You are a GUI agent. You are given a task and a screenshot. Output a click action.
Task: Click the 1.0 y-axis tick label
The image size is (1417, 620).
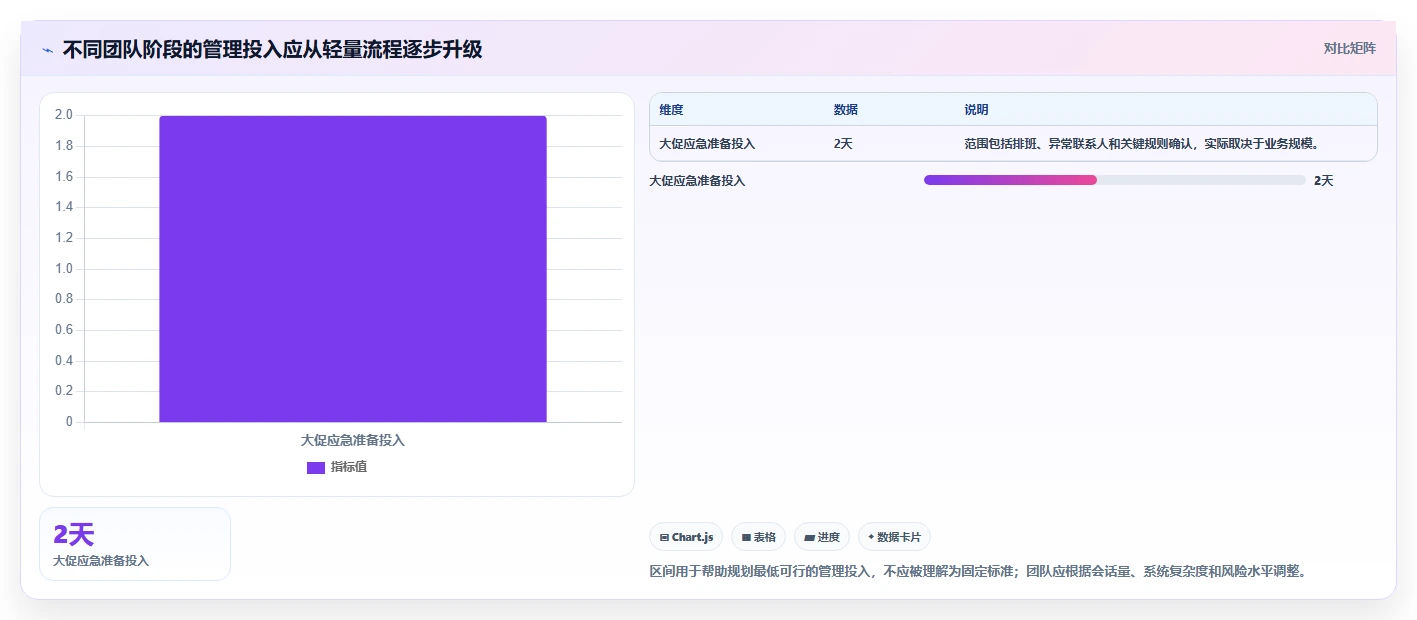[64, 268]
